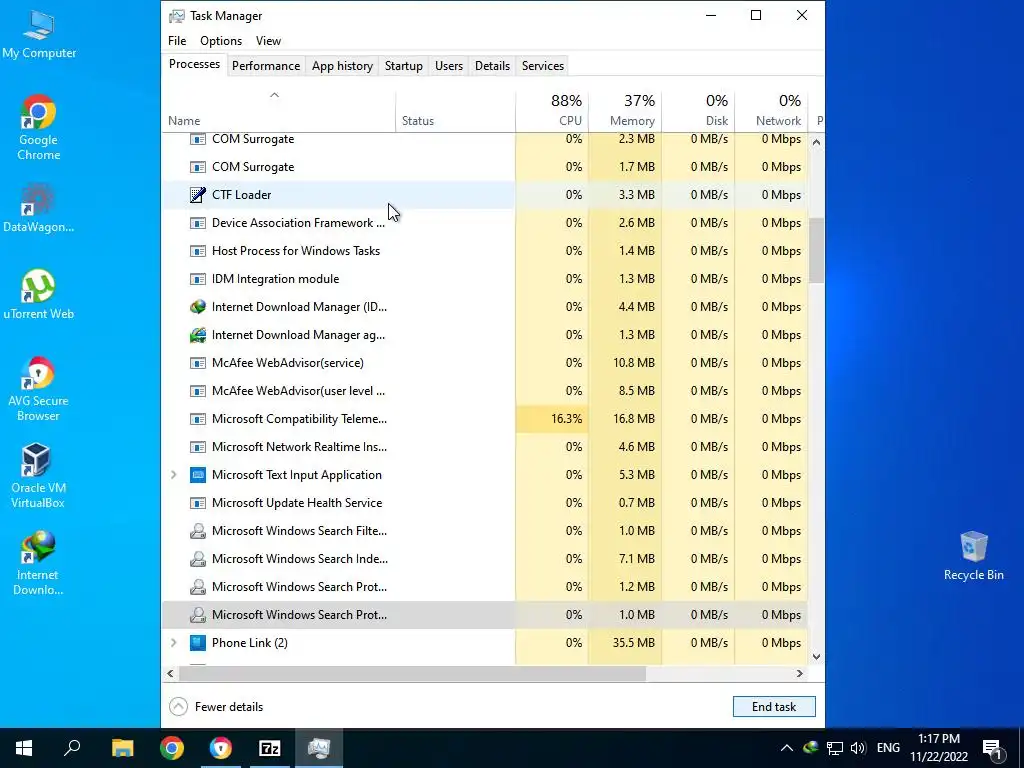This screenshot has height=768, width=1024.
Task: Sort by Name column header
Action: click(x=278, y=111)
